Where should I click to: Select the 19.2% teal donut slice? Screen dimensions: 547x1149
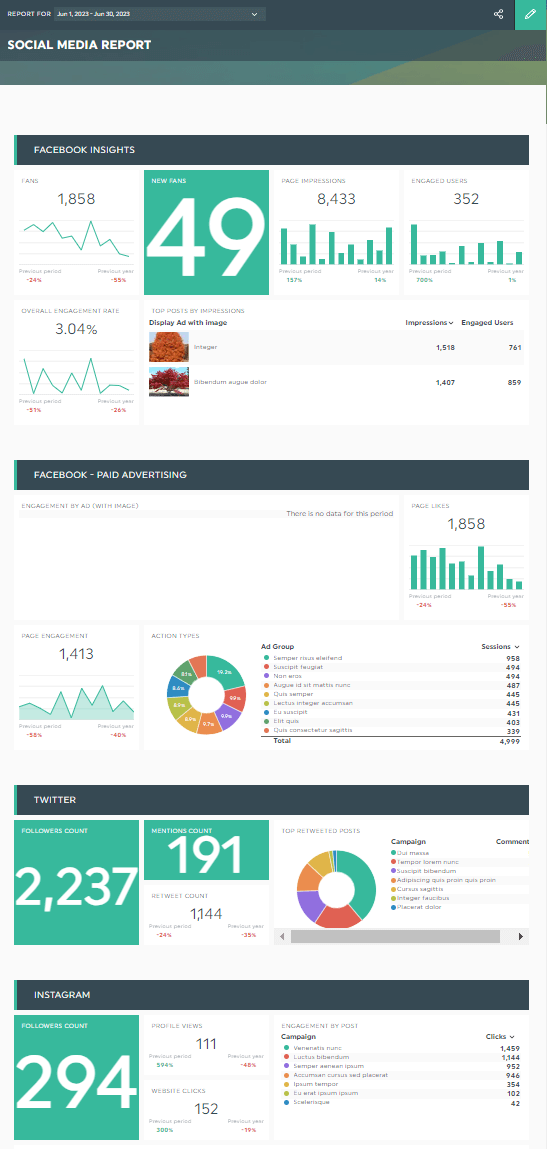click(224, 672)
